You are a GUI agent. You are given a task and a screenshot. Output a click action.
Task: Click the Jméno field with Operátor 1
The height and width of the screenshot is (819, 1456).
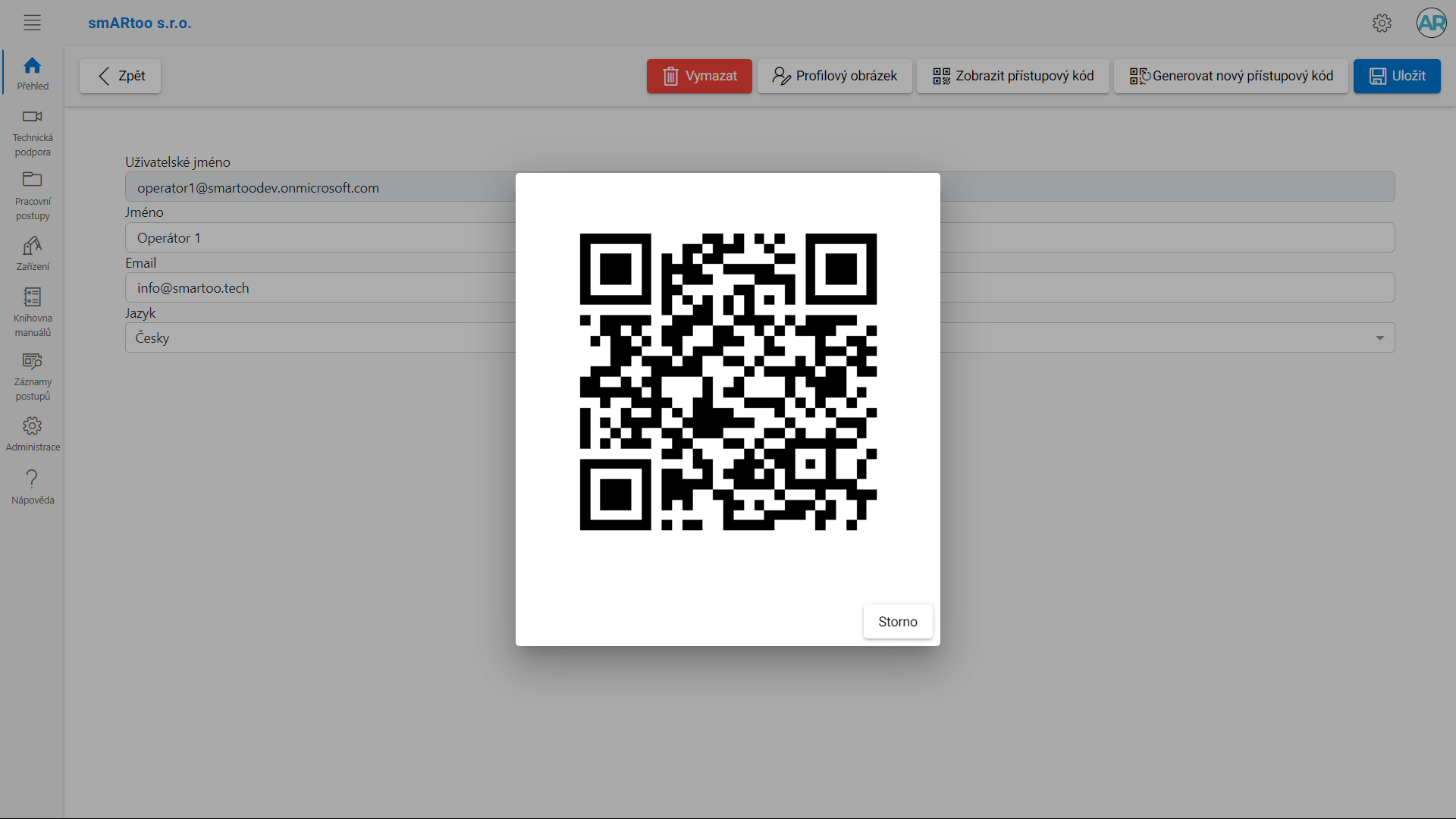coord(760,237)
